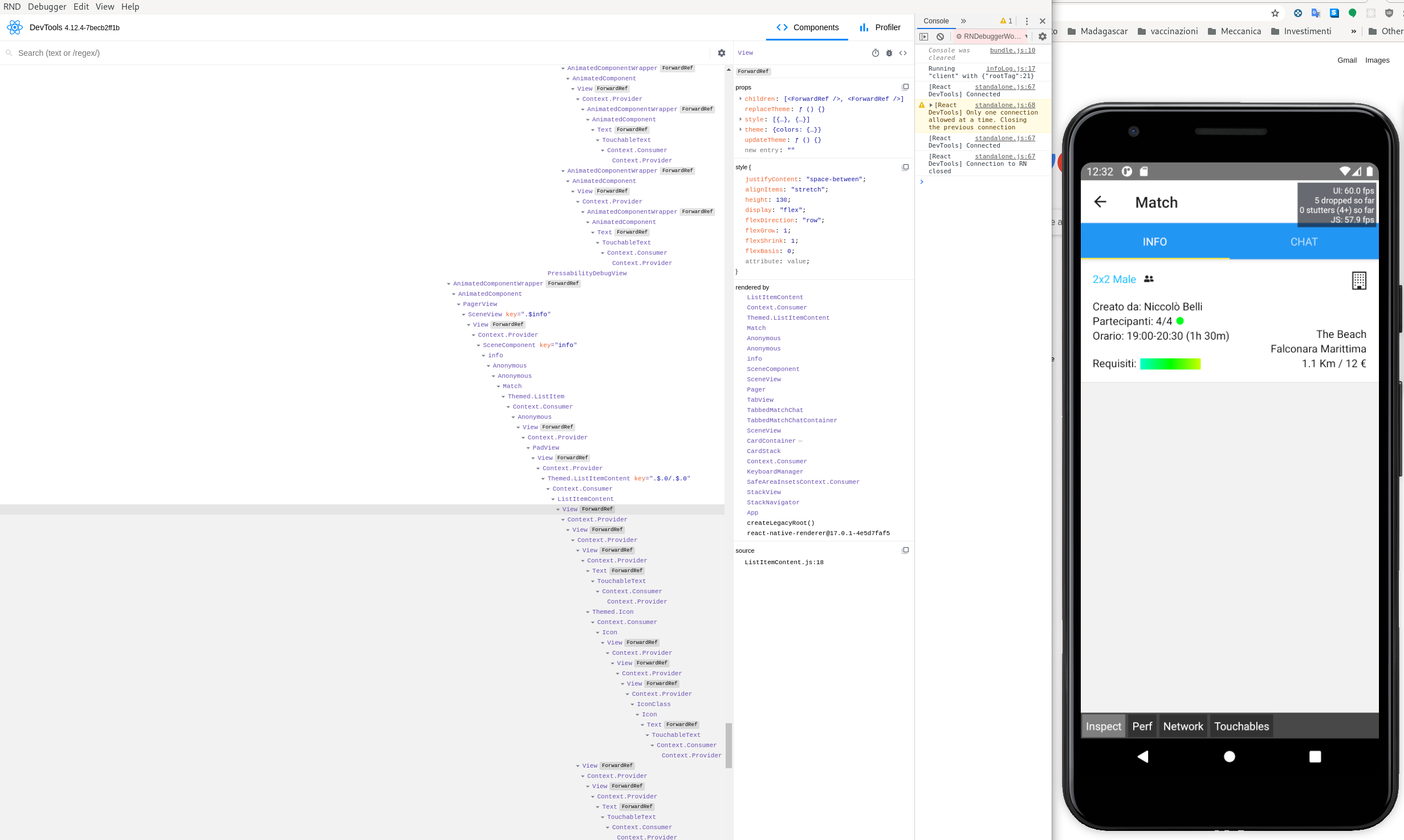Open React DevTools settings gear next to search
1404x840 pixels.
[722, 53]
